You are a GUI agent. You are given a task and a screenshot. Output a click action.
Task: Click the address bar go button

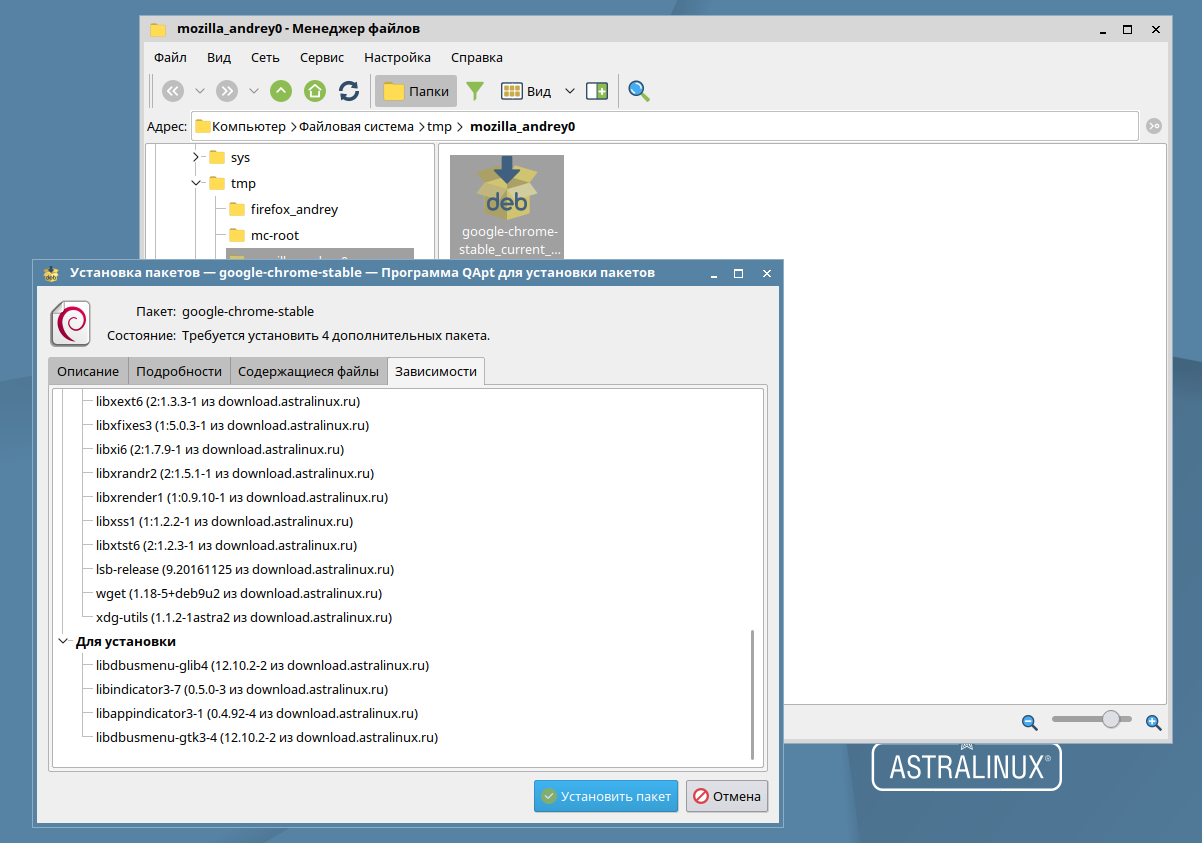coord(1154,126)
